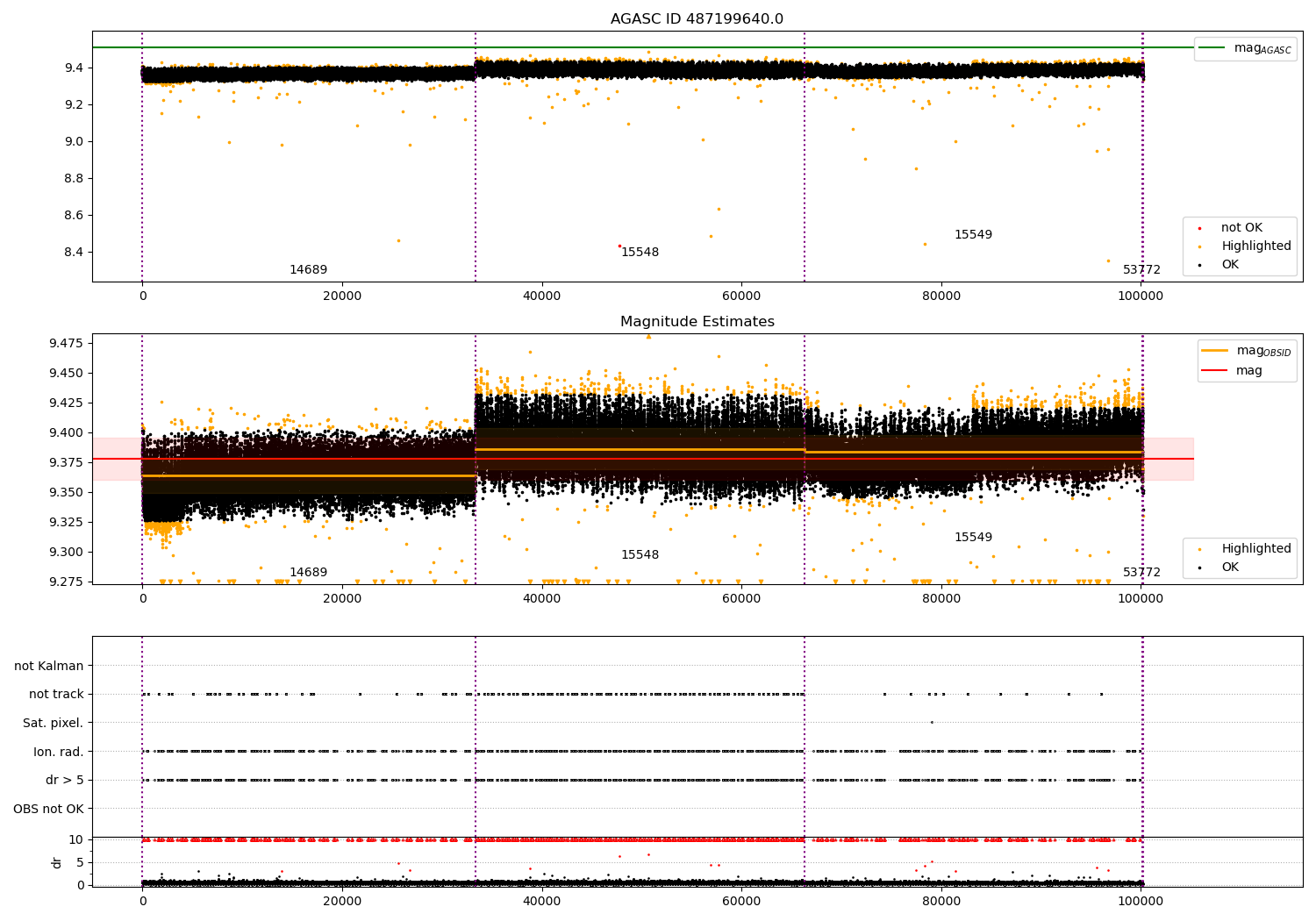The image size is (1316, 921).
Task: Click the 'OBS not OK' row label
Action: click(x=49, y=809)
